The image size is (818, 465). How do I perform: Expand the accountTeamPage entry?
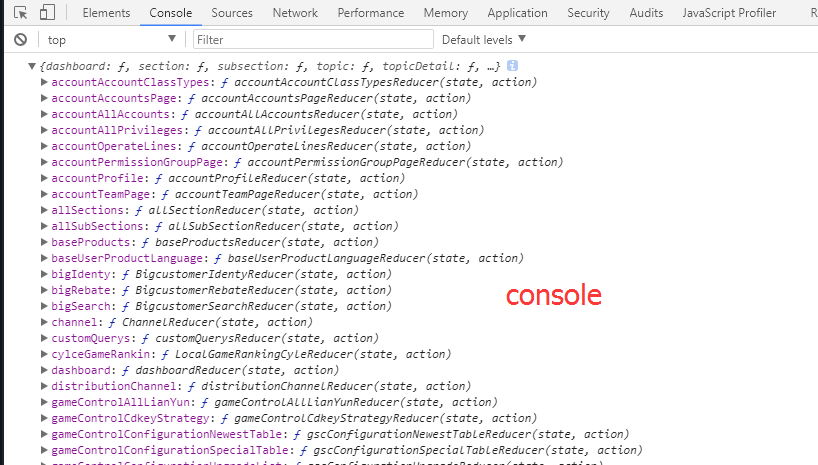tap(44, 194)
